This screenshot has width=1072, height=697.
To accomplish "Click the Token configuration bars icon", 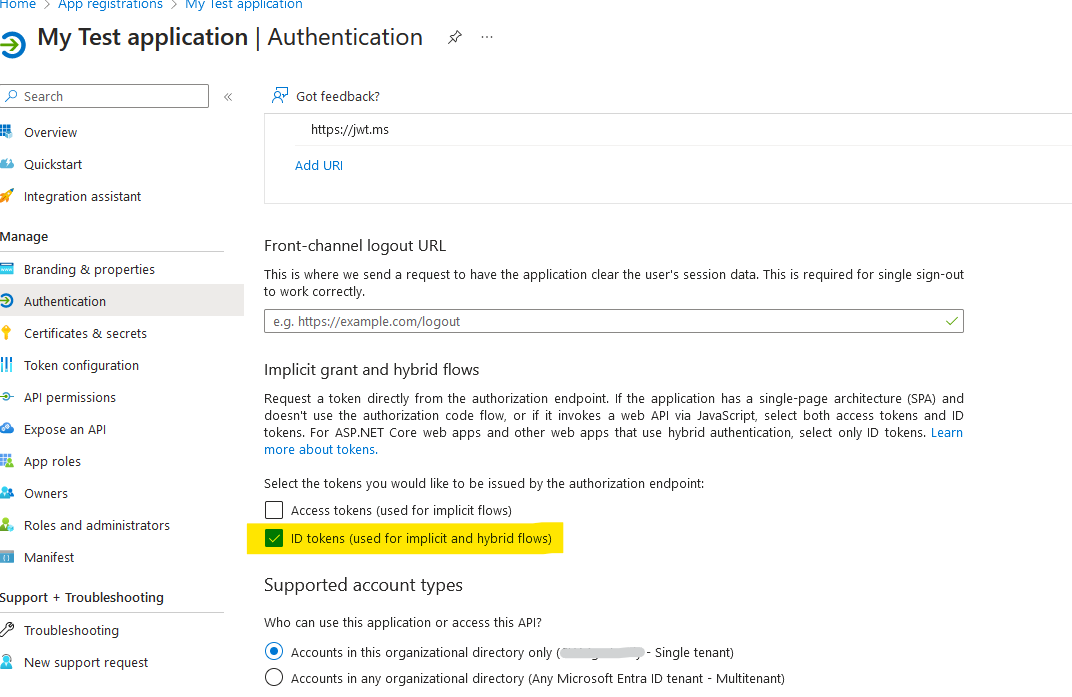I will [6, 365].
